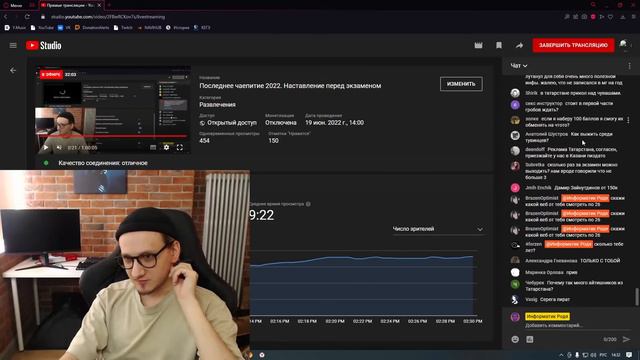Click Александра Гневнова chat message
The image size is (640, 360).
click(572, 260)
